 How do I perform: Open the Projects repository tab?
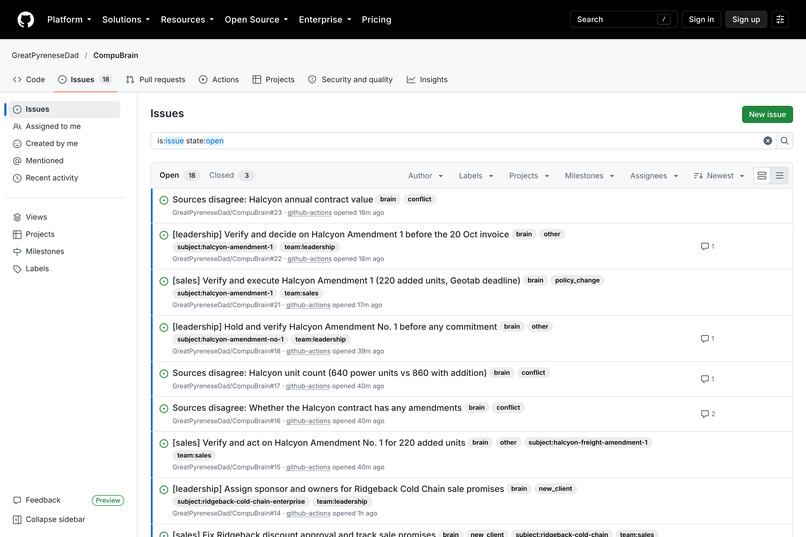(x=273, y=80)
